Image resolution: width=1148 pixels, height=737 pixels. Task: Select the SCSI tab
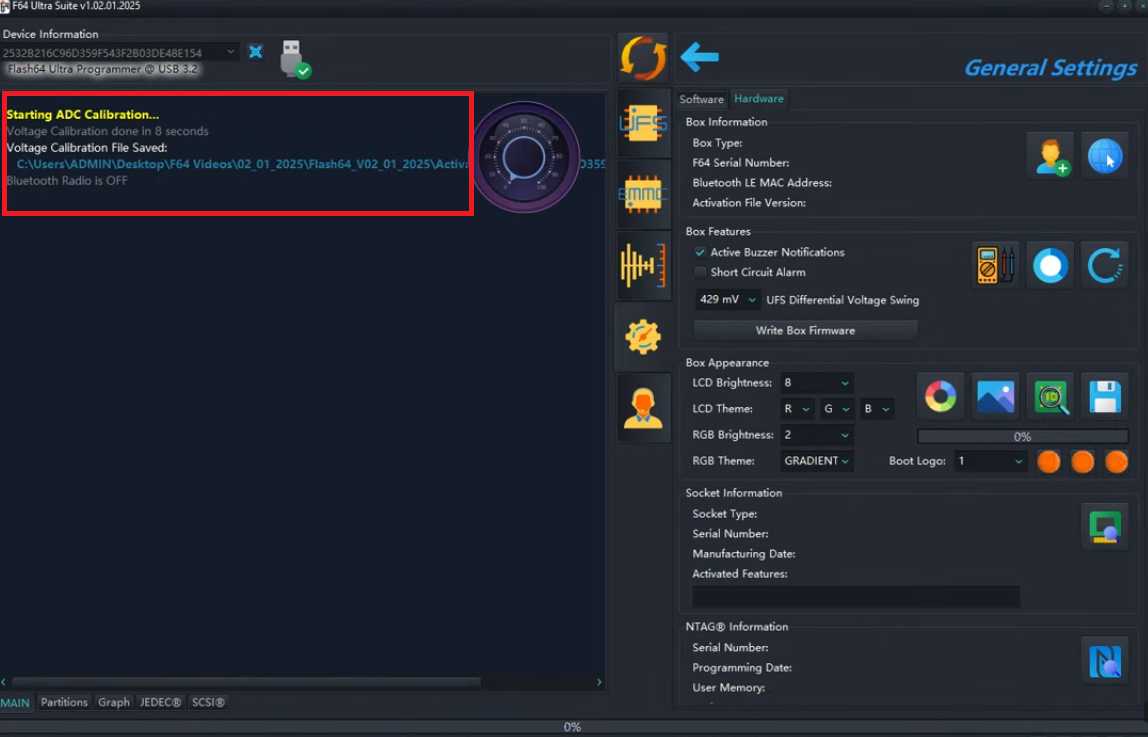pos(208,703)
